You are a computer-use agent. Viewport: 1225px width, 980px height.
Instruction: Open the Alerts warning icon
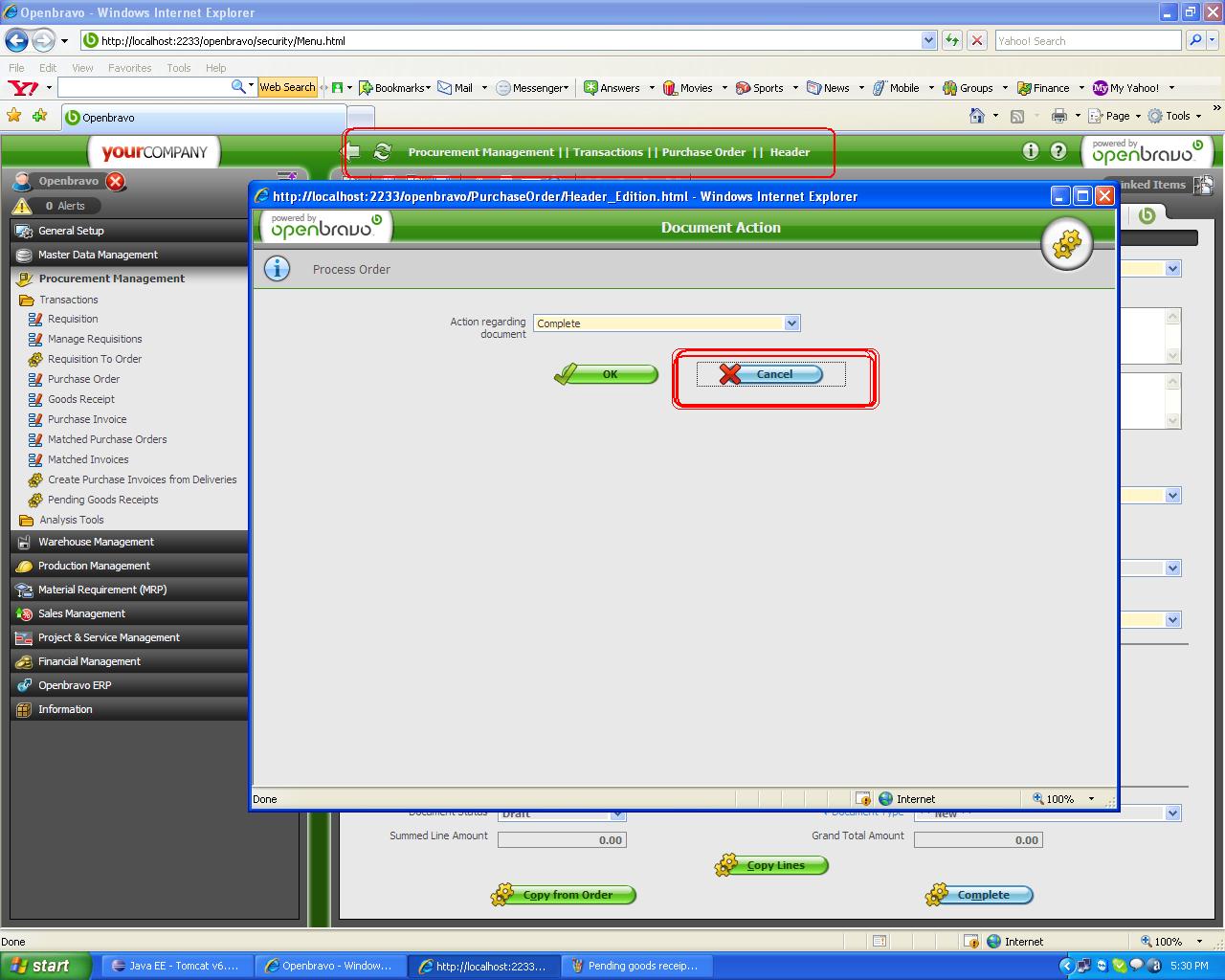coord(22,206)
